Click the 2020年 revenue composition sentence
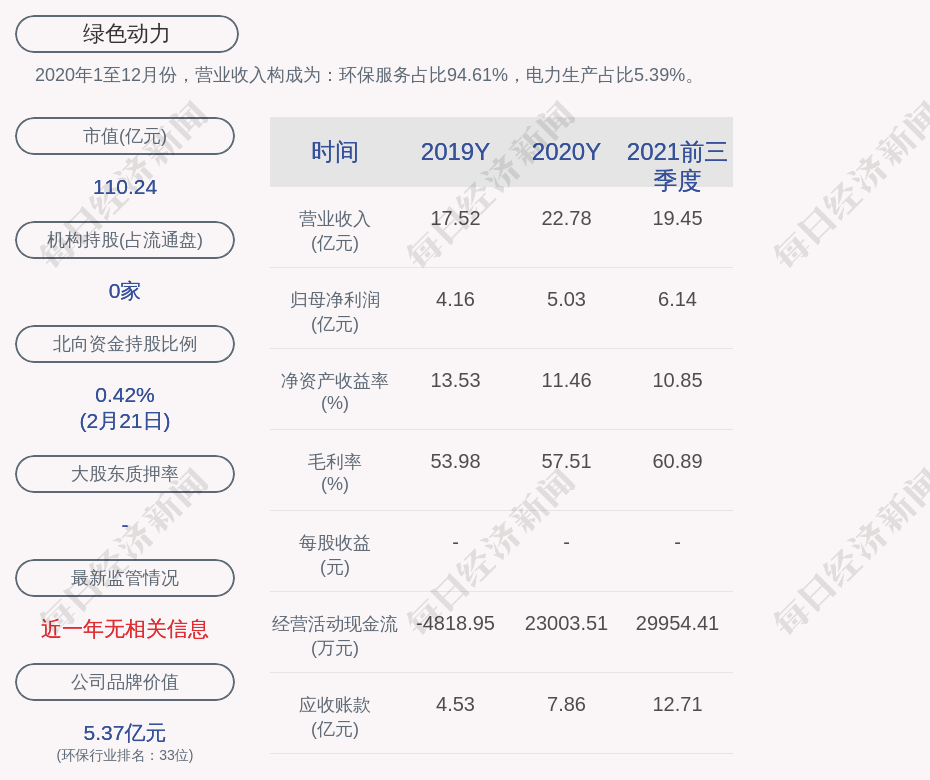Viewport: 930px width, 780px height. [368, 75]
